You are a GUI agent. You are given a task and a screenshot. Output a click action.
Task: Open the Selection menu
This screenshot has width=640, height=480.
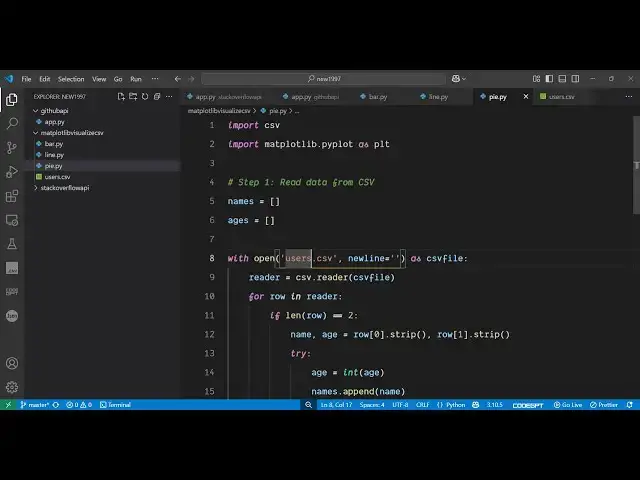[71, 79]
